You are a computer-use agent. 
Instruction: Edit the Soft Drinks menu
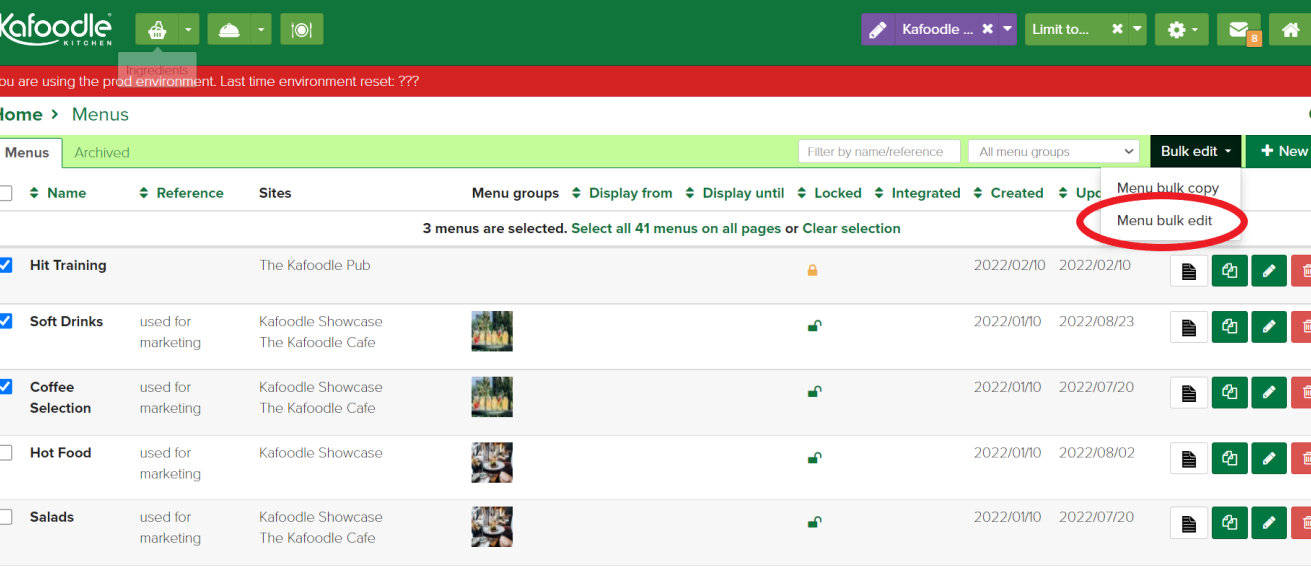point(1269,326)
